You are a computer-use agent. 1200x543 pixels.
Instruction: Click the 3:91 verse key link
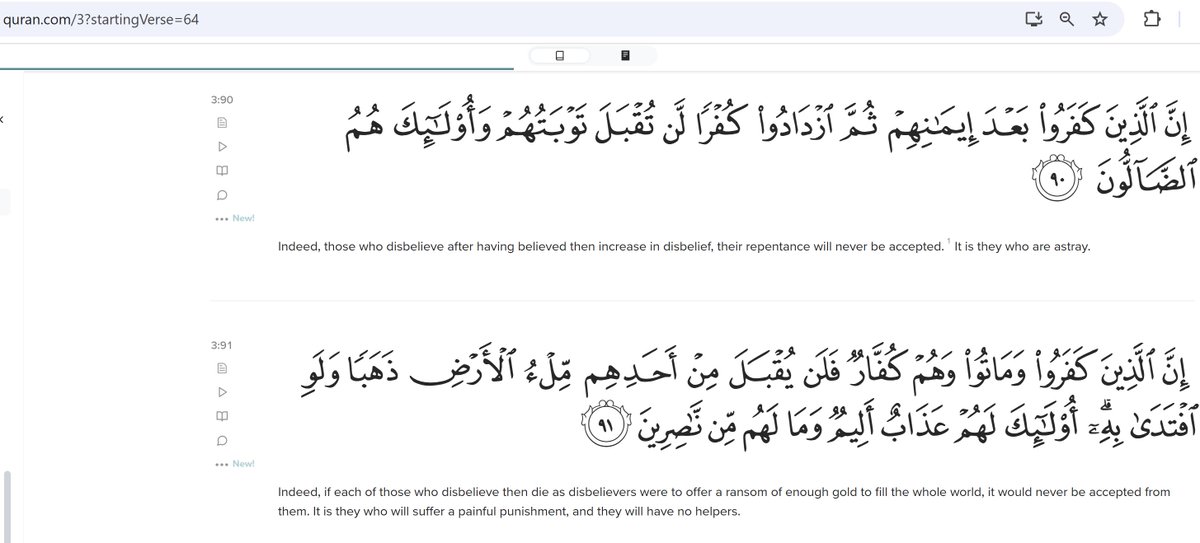coord(222,345)
